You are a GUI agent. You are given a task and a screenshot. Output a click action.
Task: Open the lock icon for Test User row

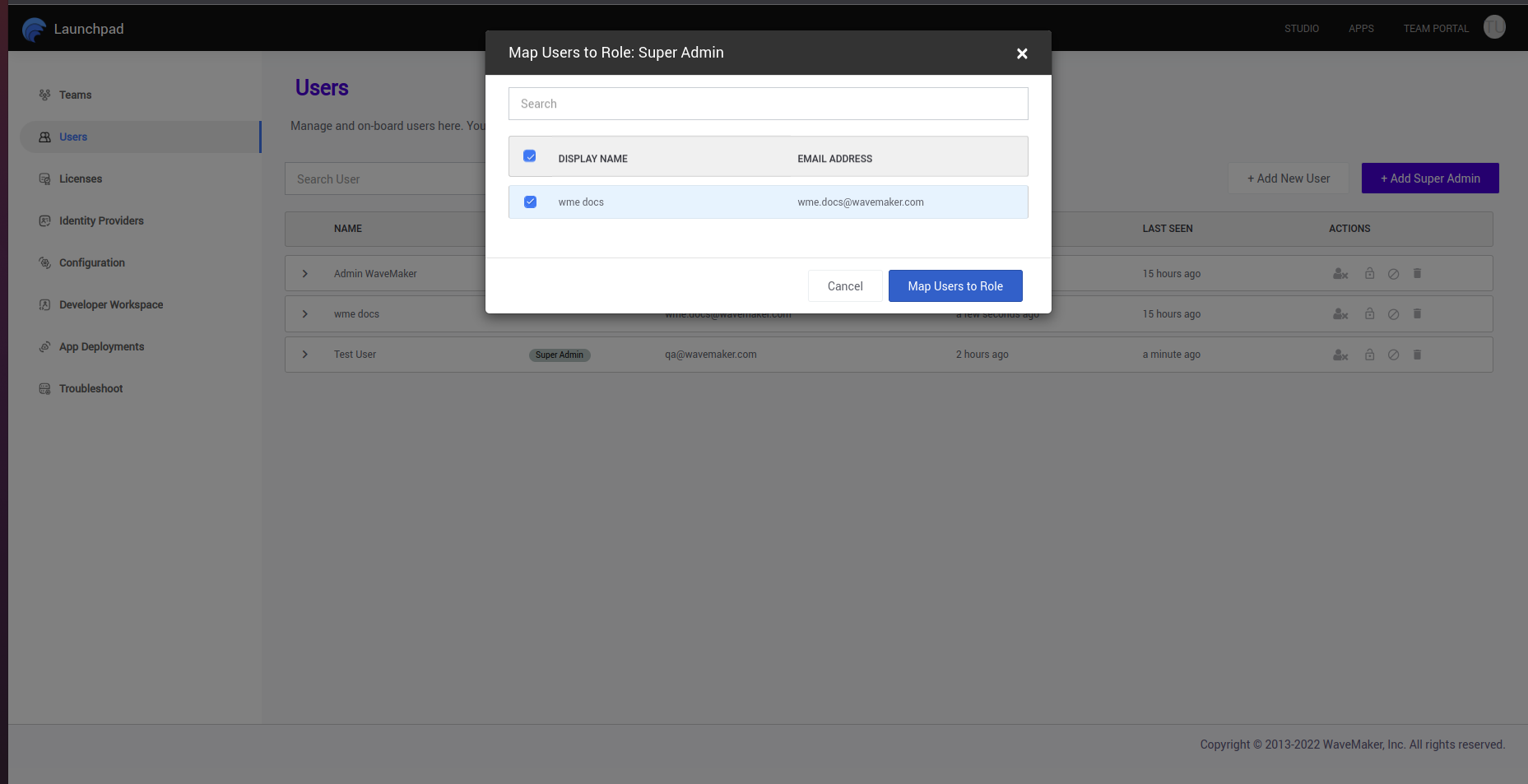1369,355
